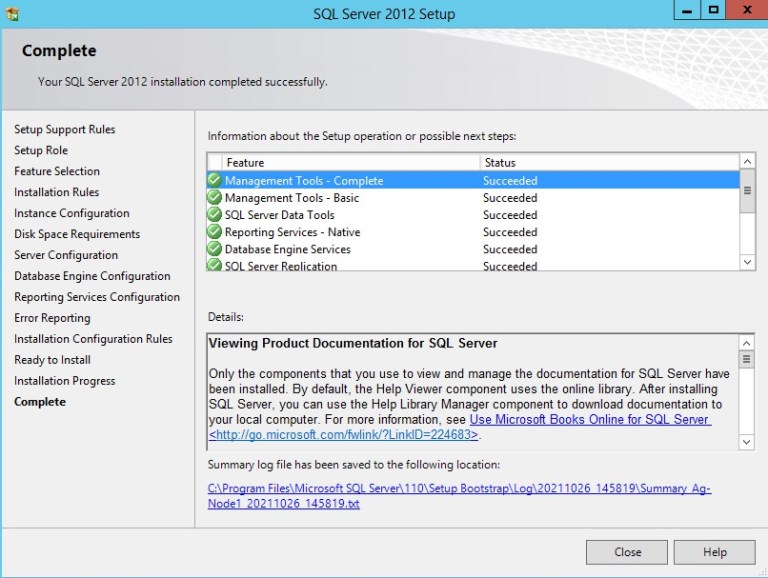Open the Use Microsoft Books Online link
The image size is (768, 578).
pos(590,420)
